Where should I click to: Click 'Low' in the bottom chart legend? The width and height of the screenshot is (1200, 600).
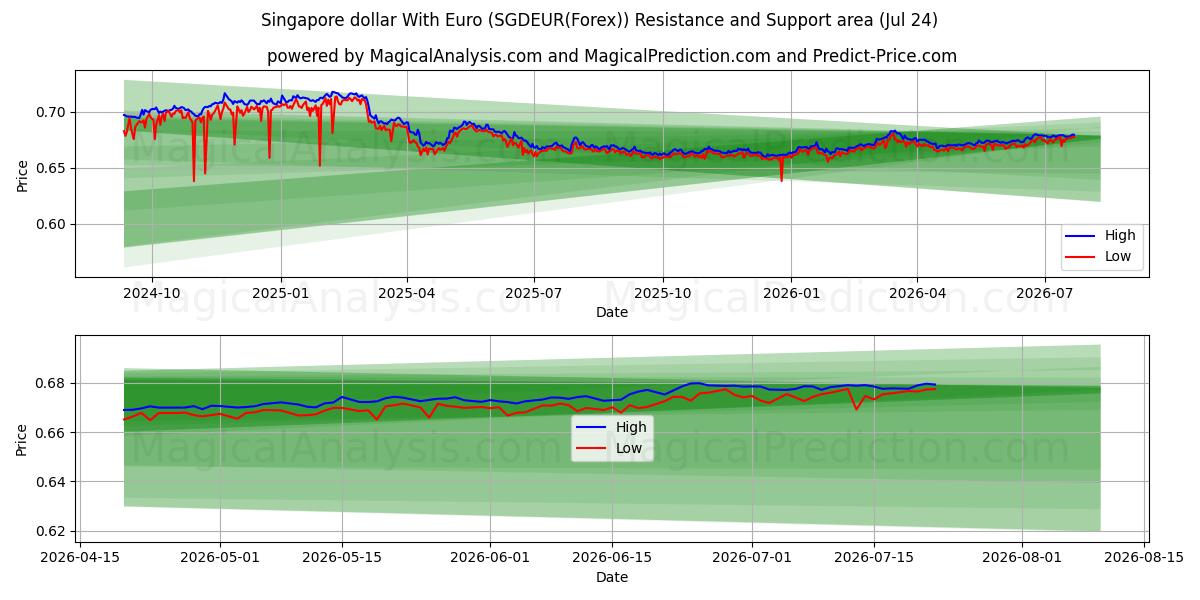(x=629, y=448)
